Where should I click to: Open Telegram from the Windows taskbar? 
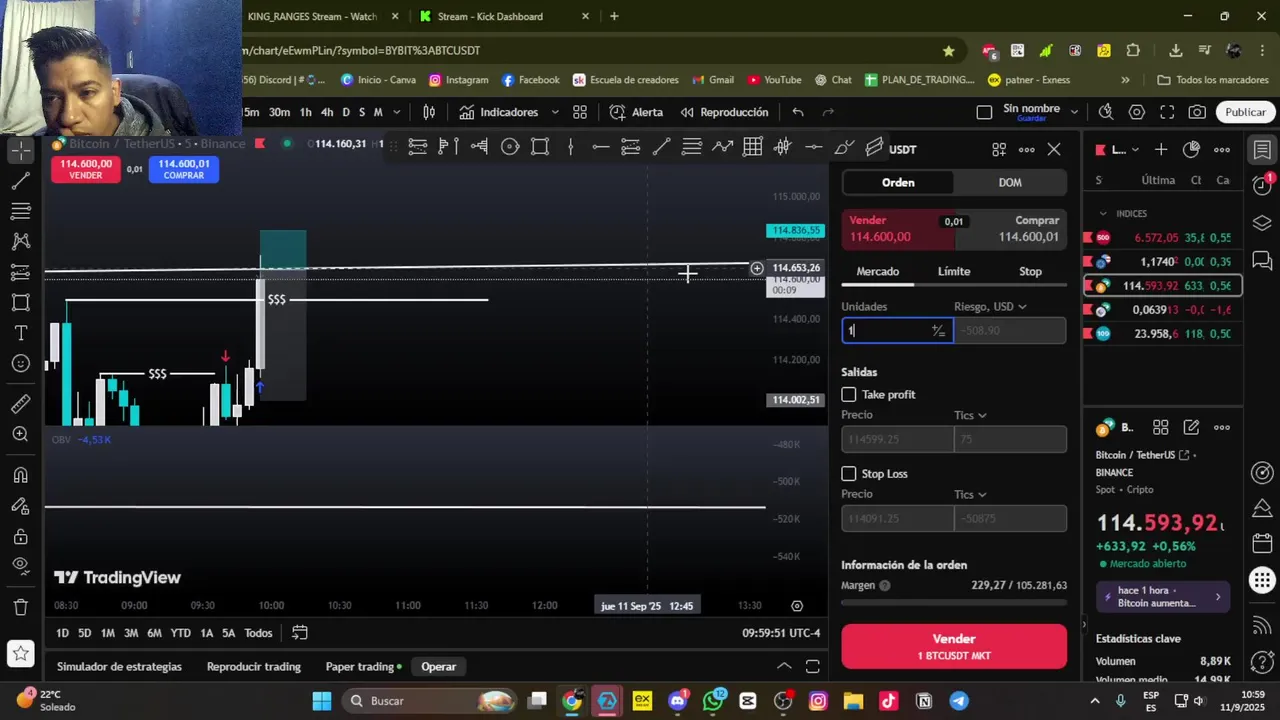[x=959, y=701]
